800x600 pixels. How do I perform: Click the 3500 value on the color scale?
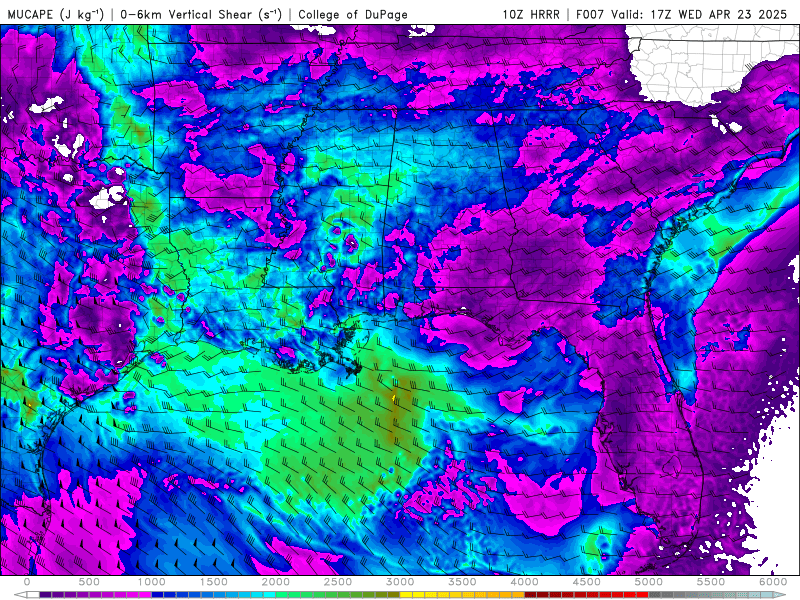click(462, 582)
